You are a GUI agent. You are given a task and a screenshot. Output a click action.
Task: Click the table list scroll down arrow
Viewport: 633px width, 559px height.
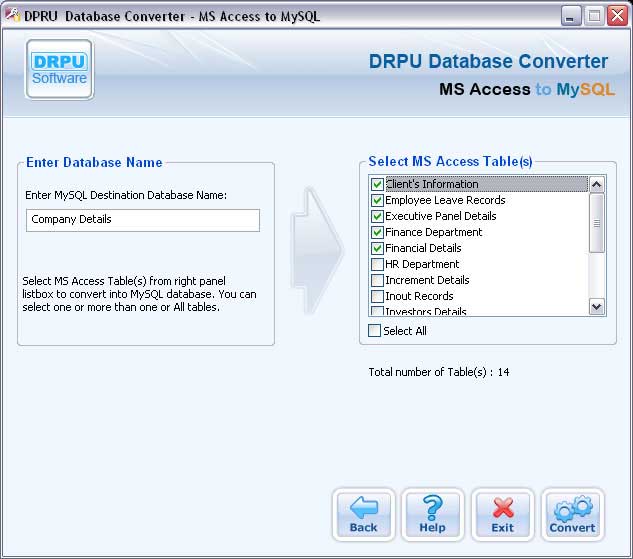[x=597, y=306]
